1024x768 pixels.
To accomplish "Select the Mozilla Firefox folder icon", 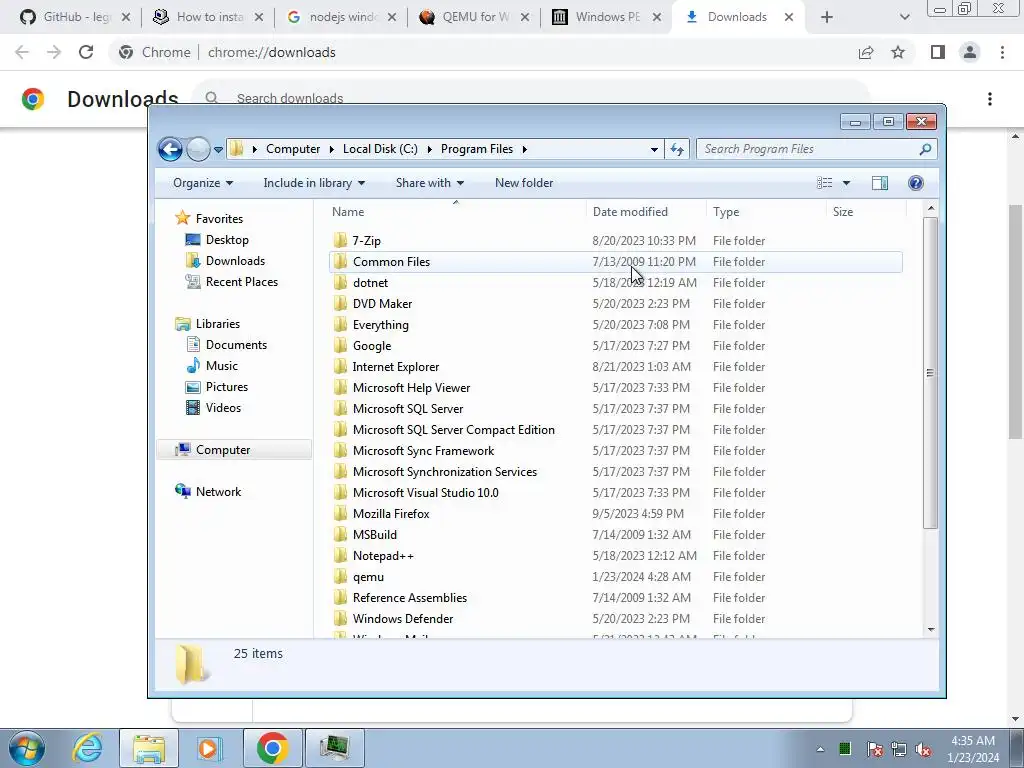I will [x=340, y=513].
